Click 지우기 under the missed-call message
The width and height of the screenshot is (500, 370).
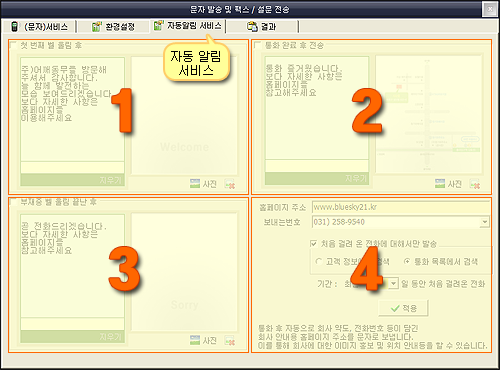72,337
